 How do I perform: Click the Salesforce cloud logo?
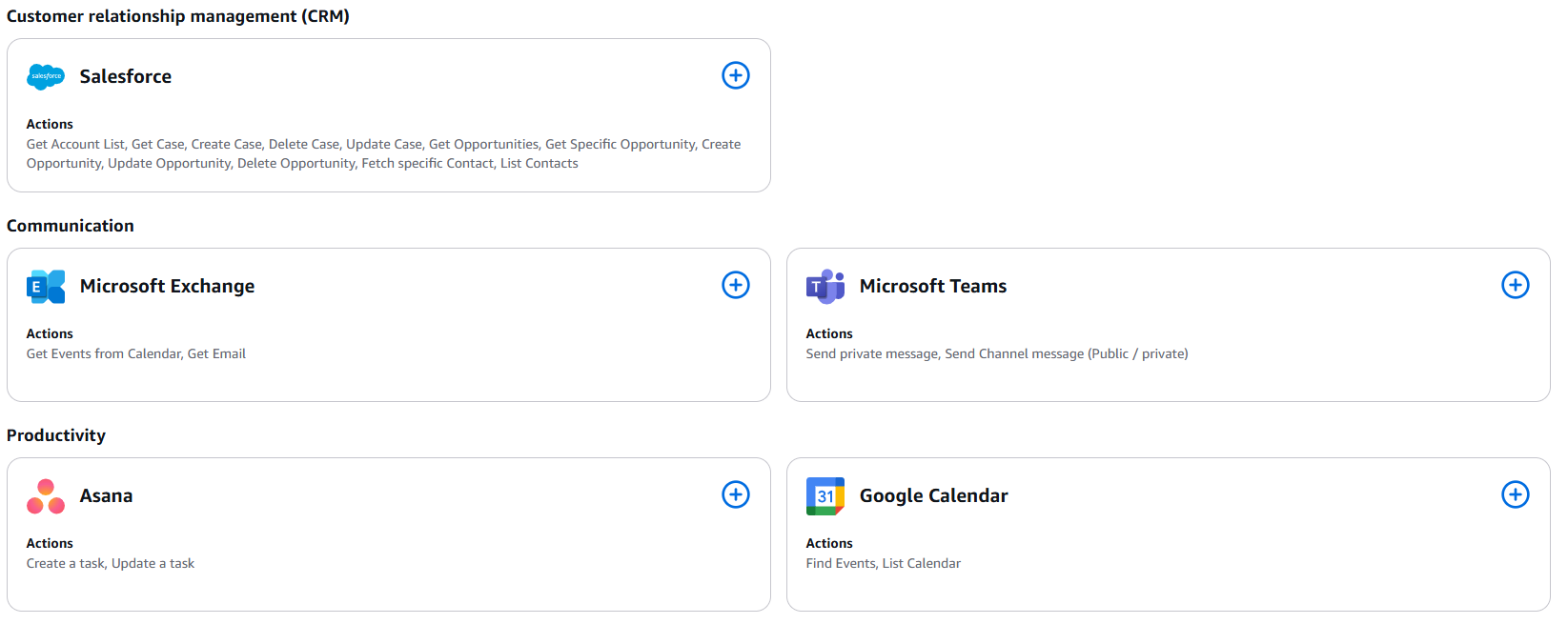(x=46, y=76)
